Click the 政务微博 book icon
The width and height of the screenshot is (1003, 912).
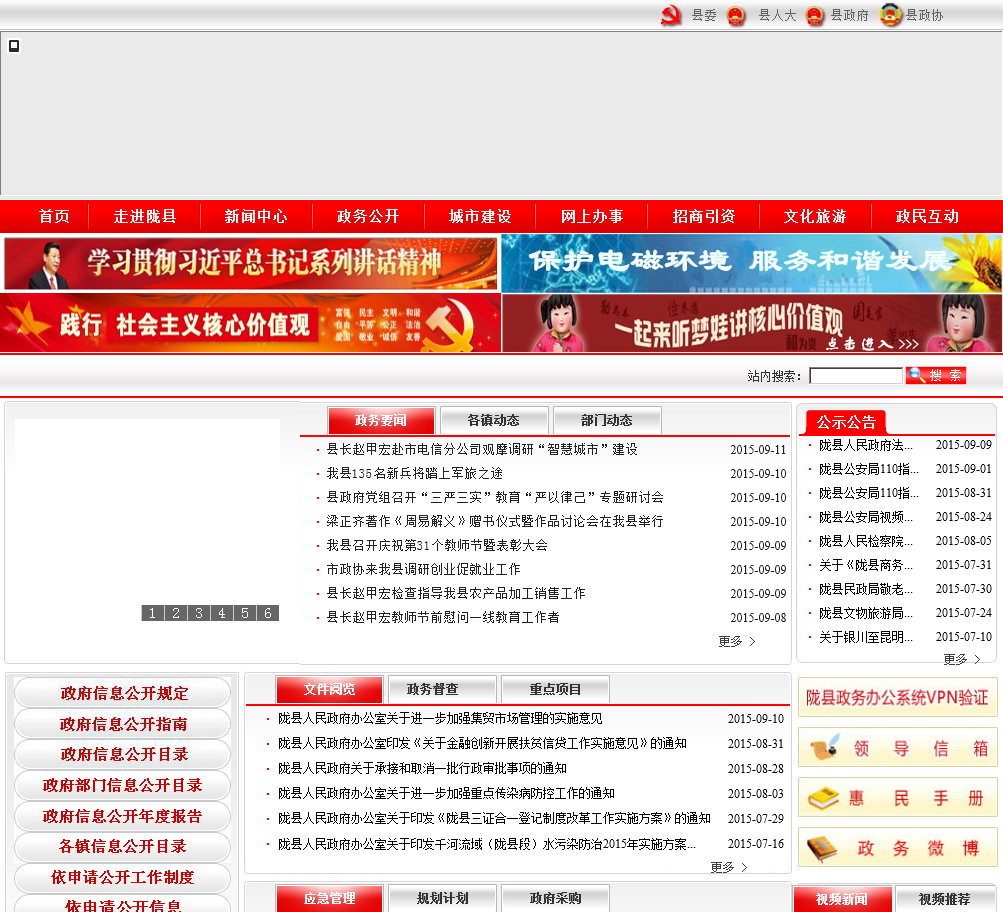point(822,848)
